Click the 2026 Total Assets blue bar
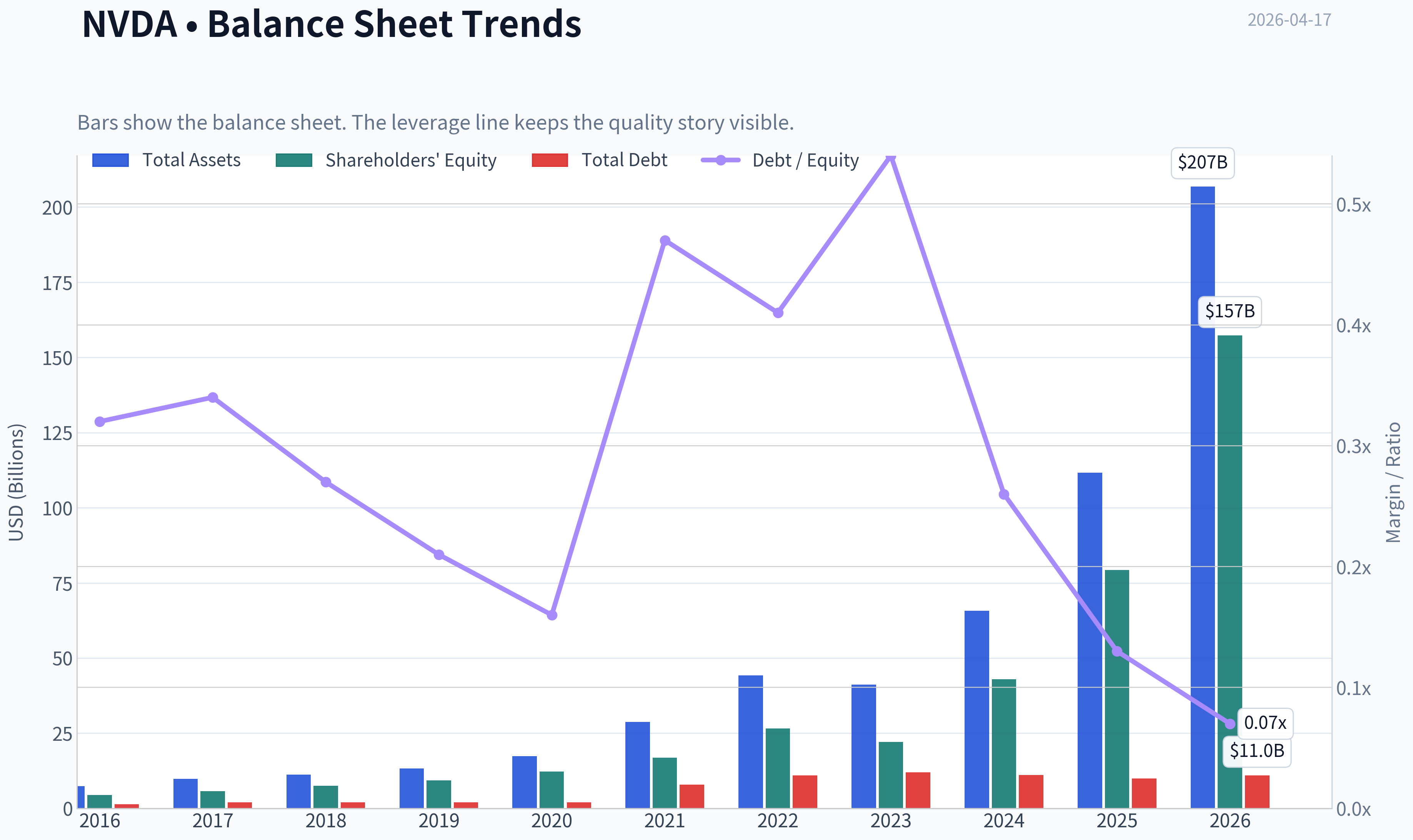The width and height of the screenshot is (1413, 840). [x=1203, y=497]
